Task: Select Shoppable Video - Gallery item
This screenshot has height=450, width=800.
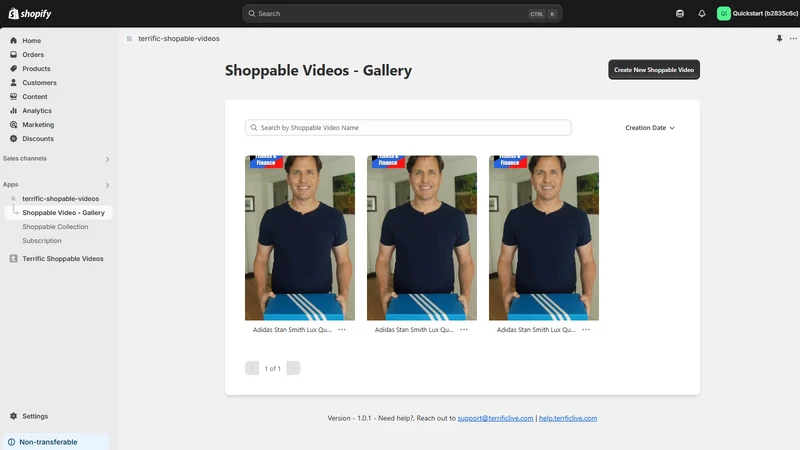Action: [59, 212]
